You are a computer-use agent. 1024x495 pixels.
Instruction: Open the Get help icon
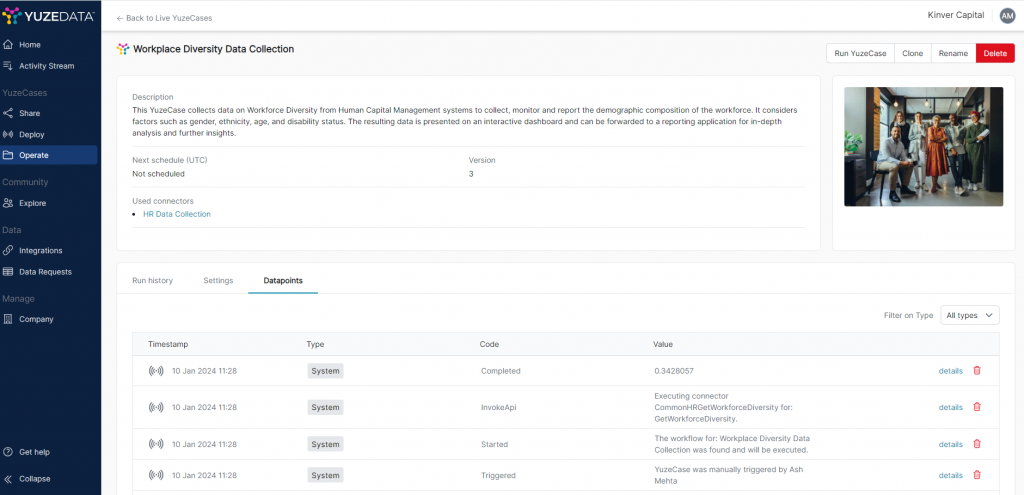(8, 452)
